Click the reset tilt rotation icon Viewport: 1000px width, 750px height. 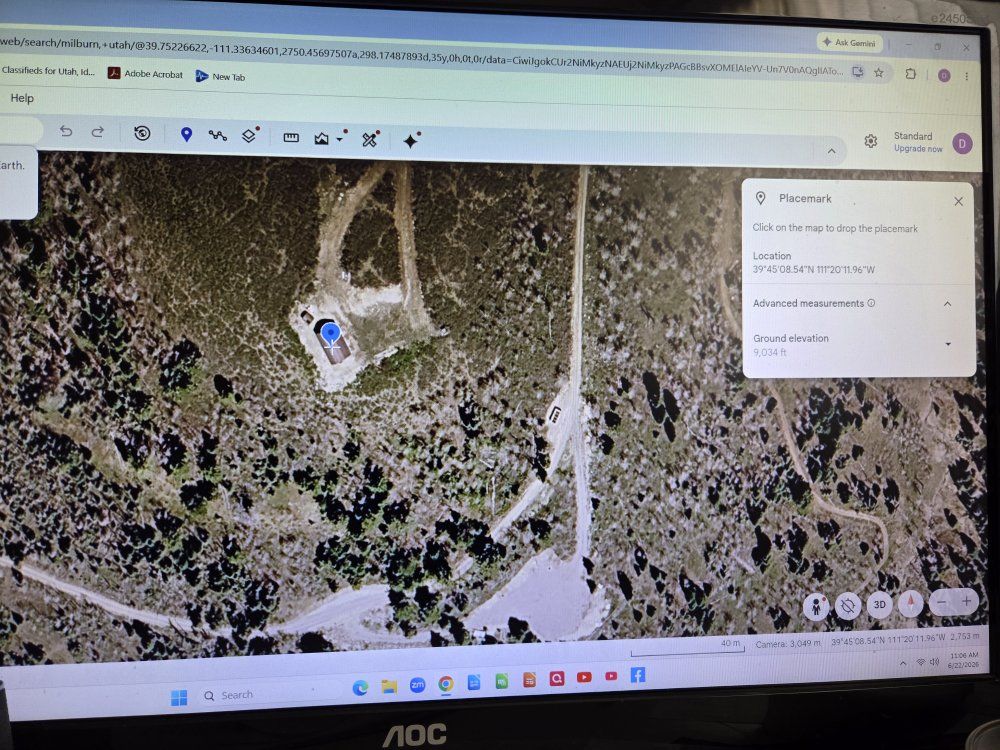[x=848, y=605]
